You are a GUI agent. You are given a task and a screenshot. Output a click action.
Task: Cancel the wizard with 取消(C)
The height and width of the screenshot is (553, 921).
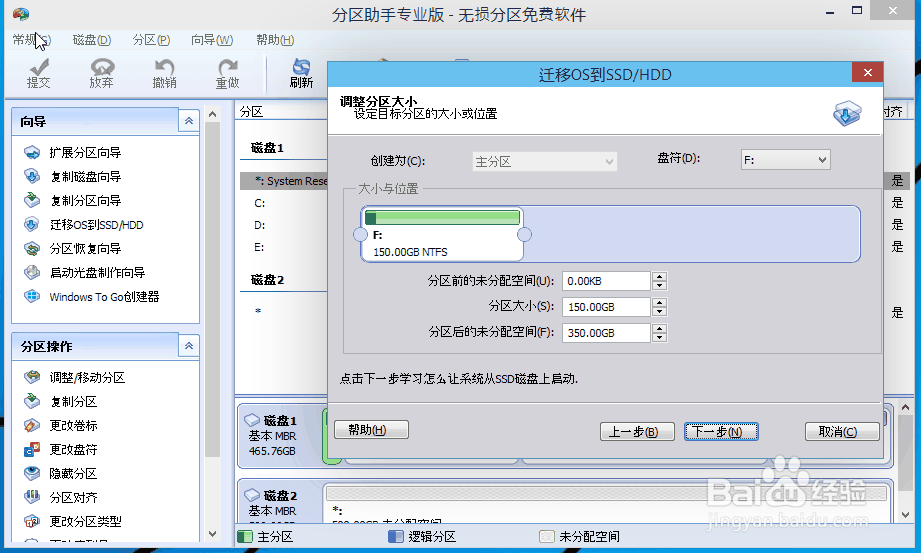842,432
